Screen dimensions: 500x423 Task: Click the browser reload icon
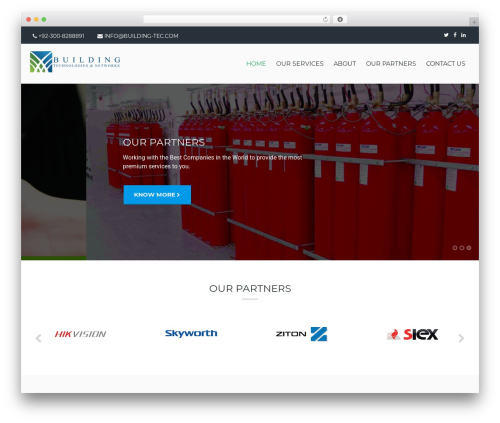[325, 19]
